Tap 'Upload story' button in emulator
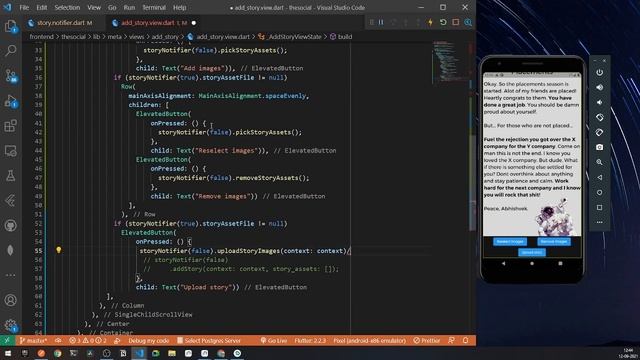This screenshot has height=360, width=640. point(532,252)
